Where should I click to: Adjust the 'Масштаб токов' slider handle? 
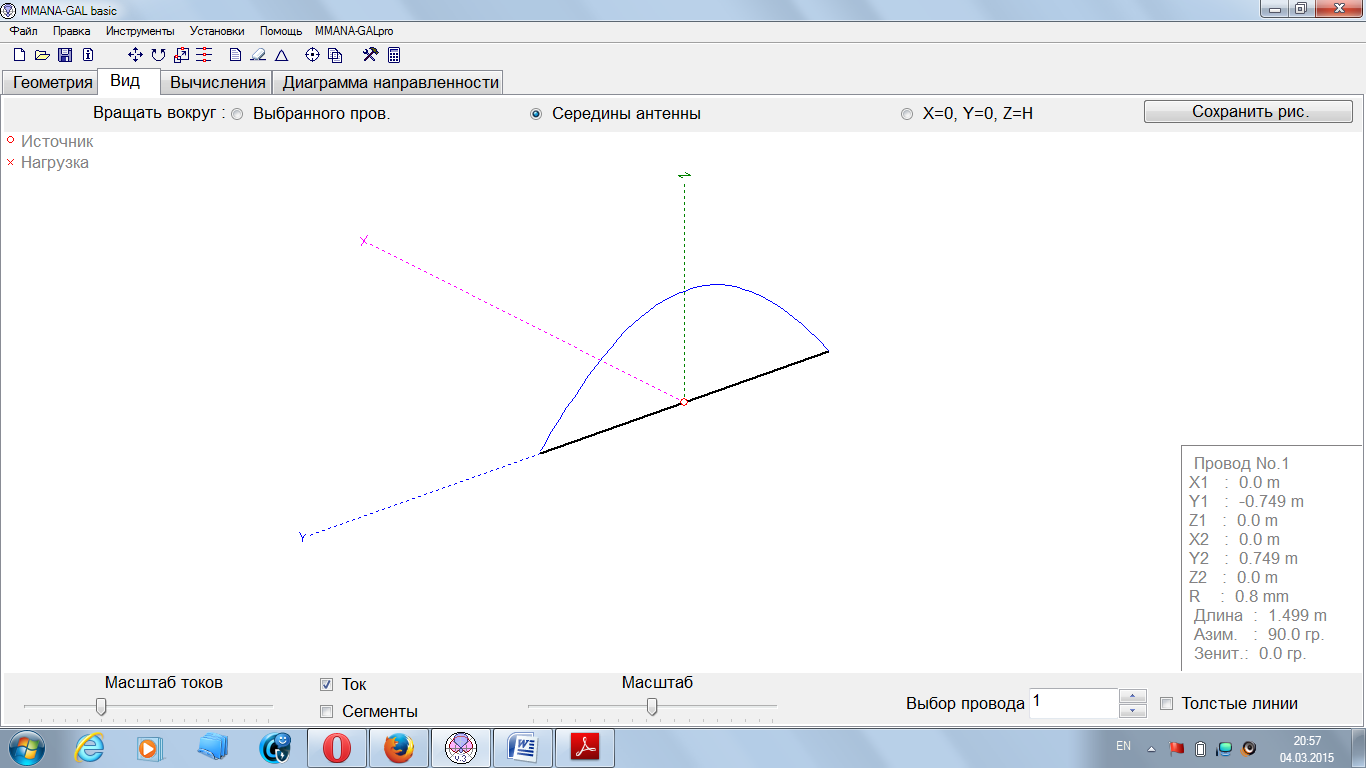101,707
